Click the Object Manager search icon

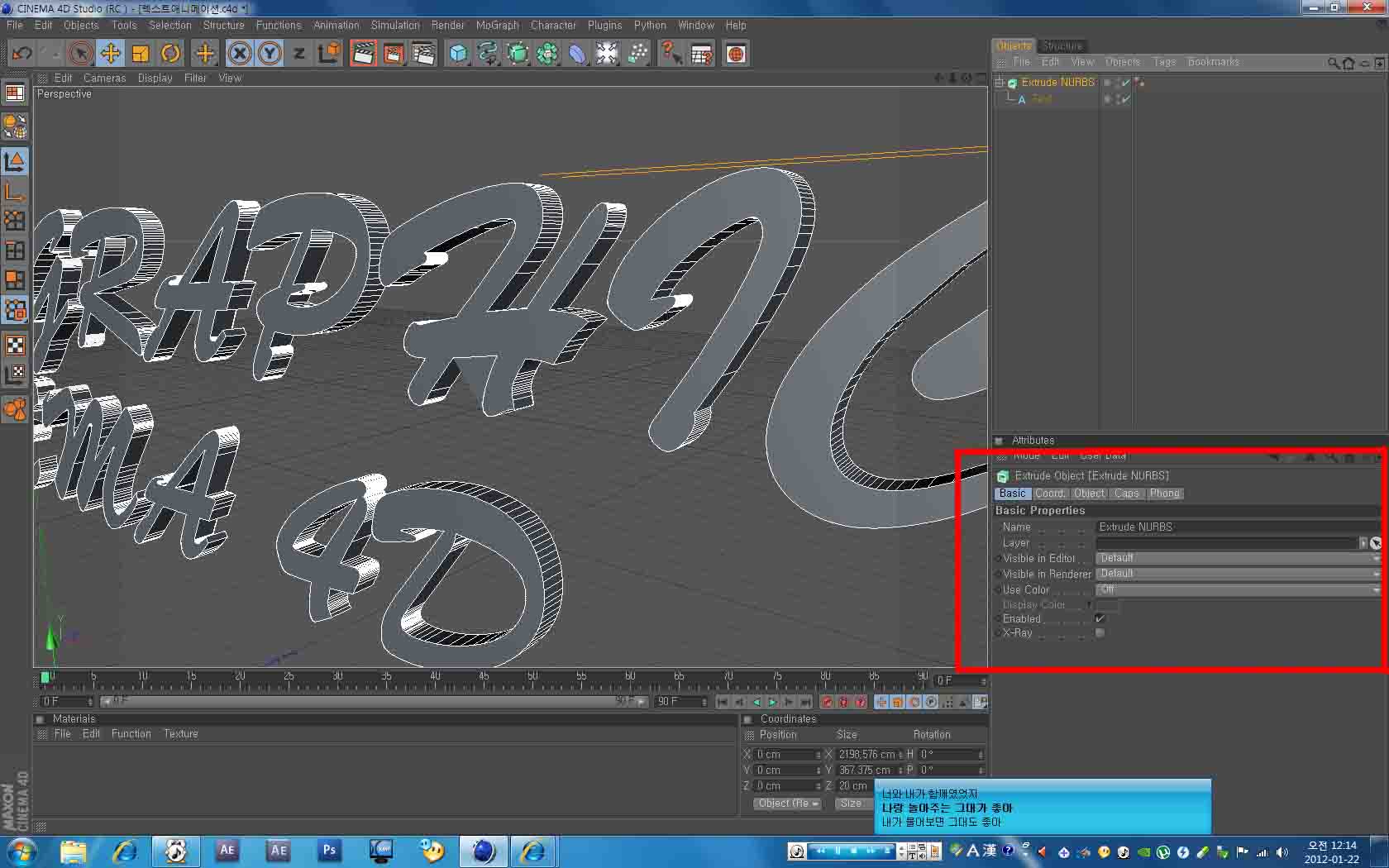(1334, 63)
